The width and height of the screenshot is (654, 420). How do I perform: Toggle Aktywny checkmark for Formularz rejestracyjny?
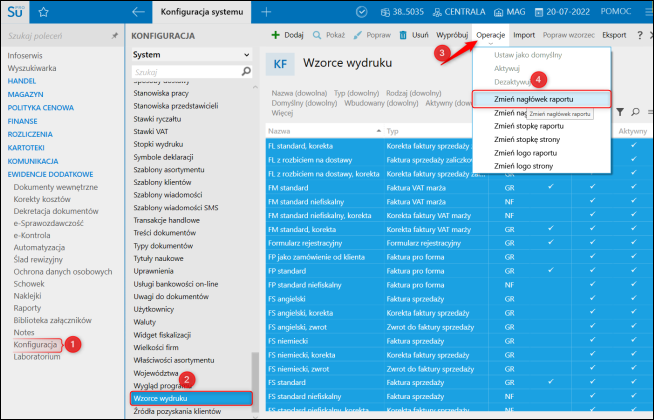coord(634,242)
